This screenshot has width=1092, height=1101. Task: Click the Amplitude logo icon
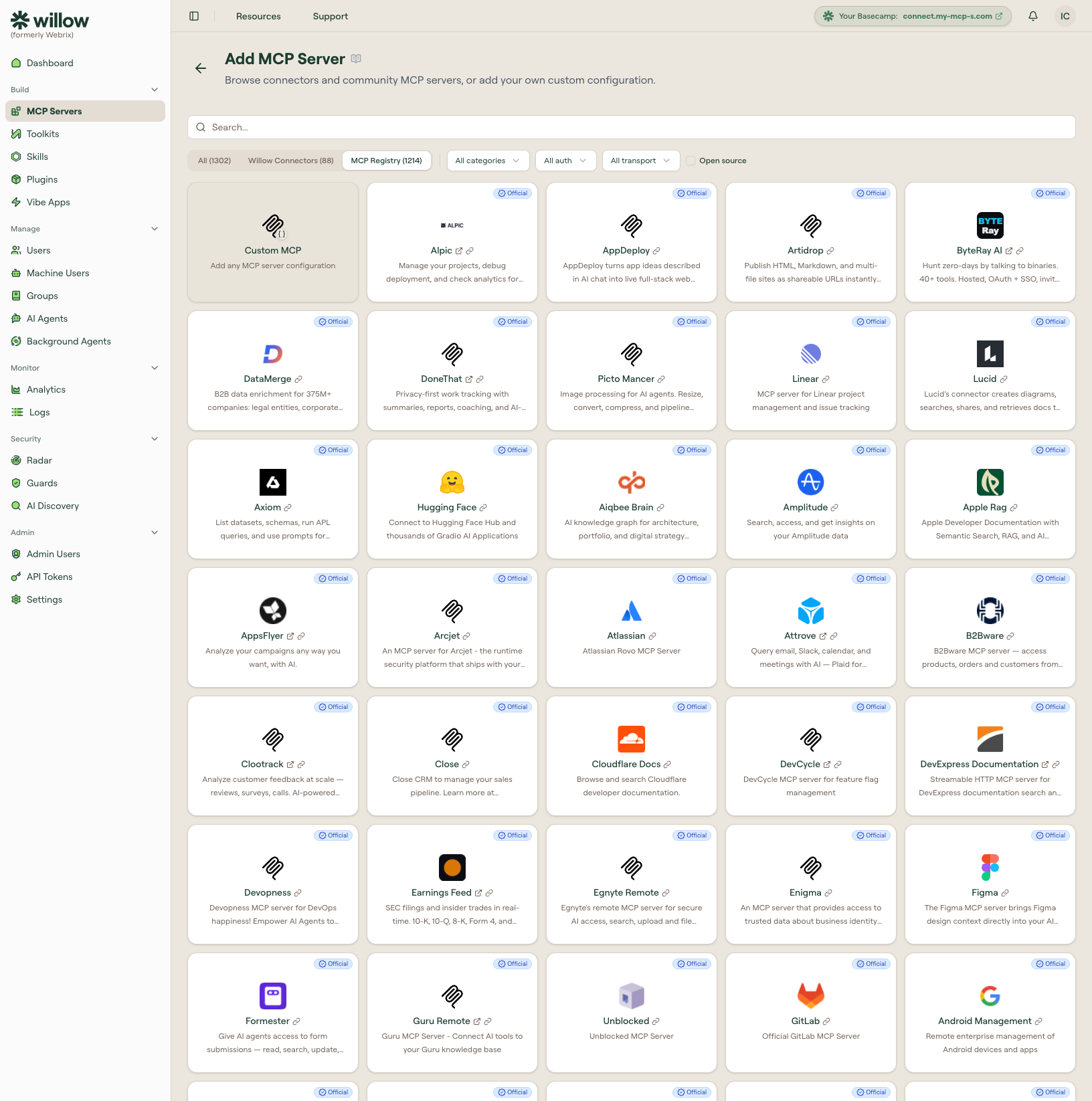pos(811,482)
